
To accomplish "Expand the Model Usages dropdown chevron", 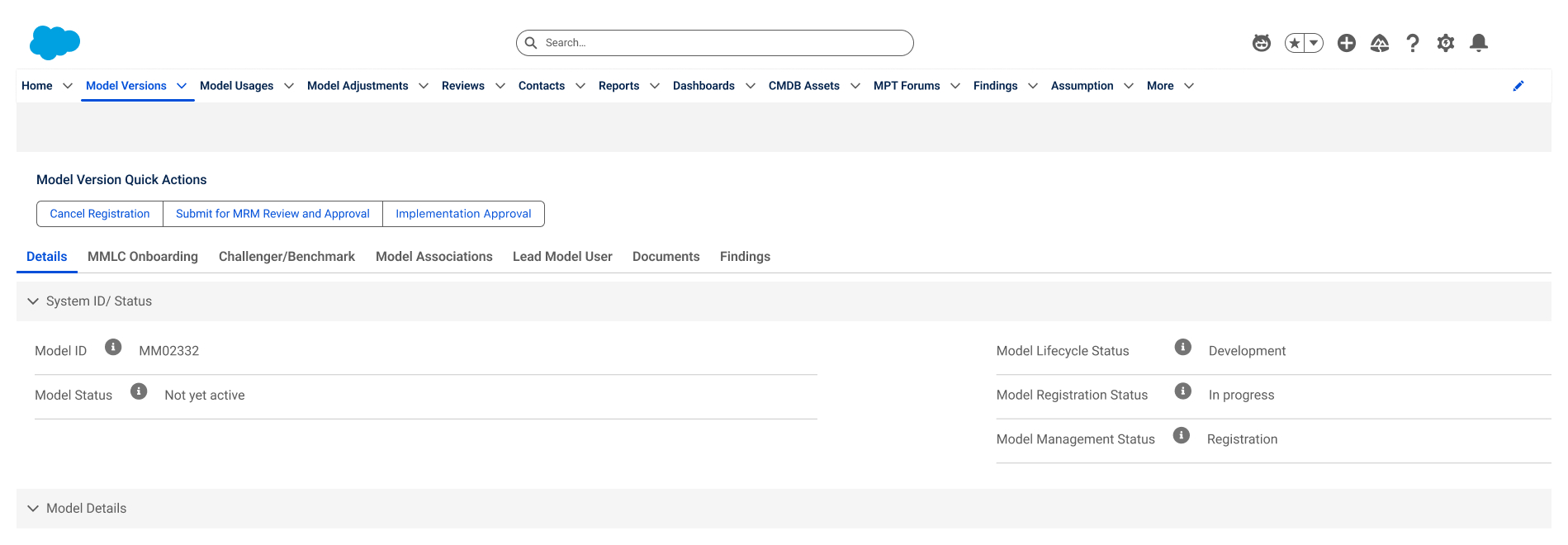I will click(289, 86).
